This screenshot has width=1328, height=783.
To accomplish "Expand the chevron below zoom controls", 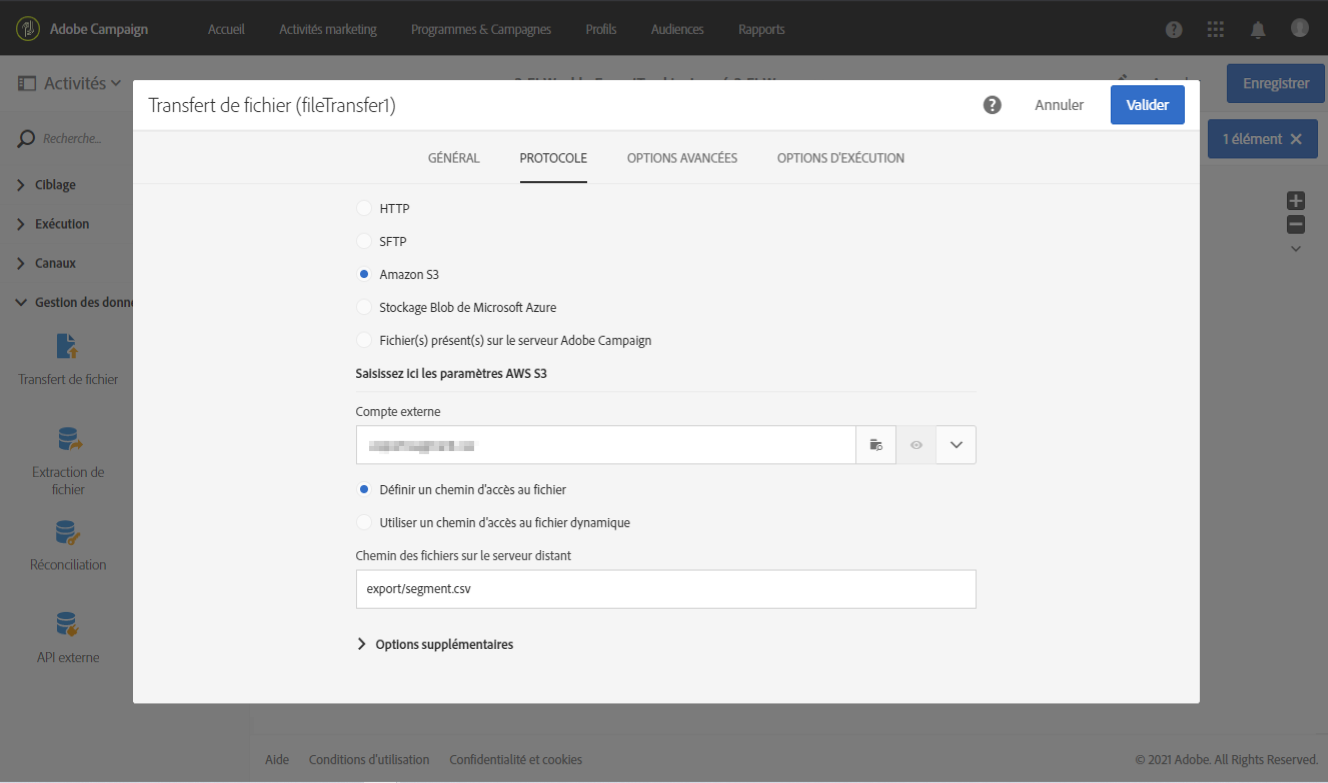I will point(1296,249).
